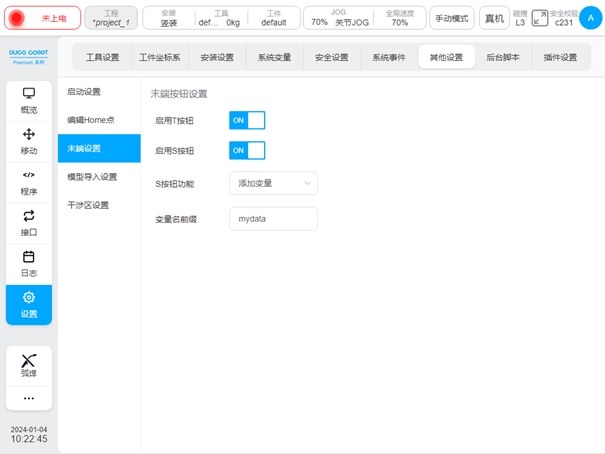Click the 安全校验 expand icon
This screenshot has width=605, height=454.
pos(540,18)
